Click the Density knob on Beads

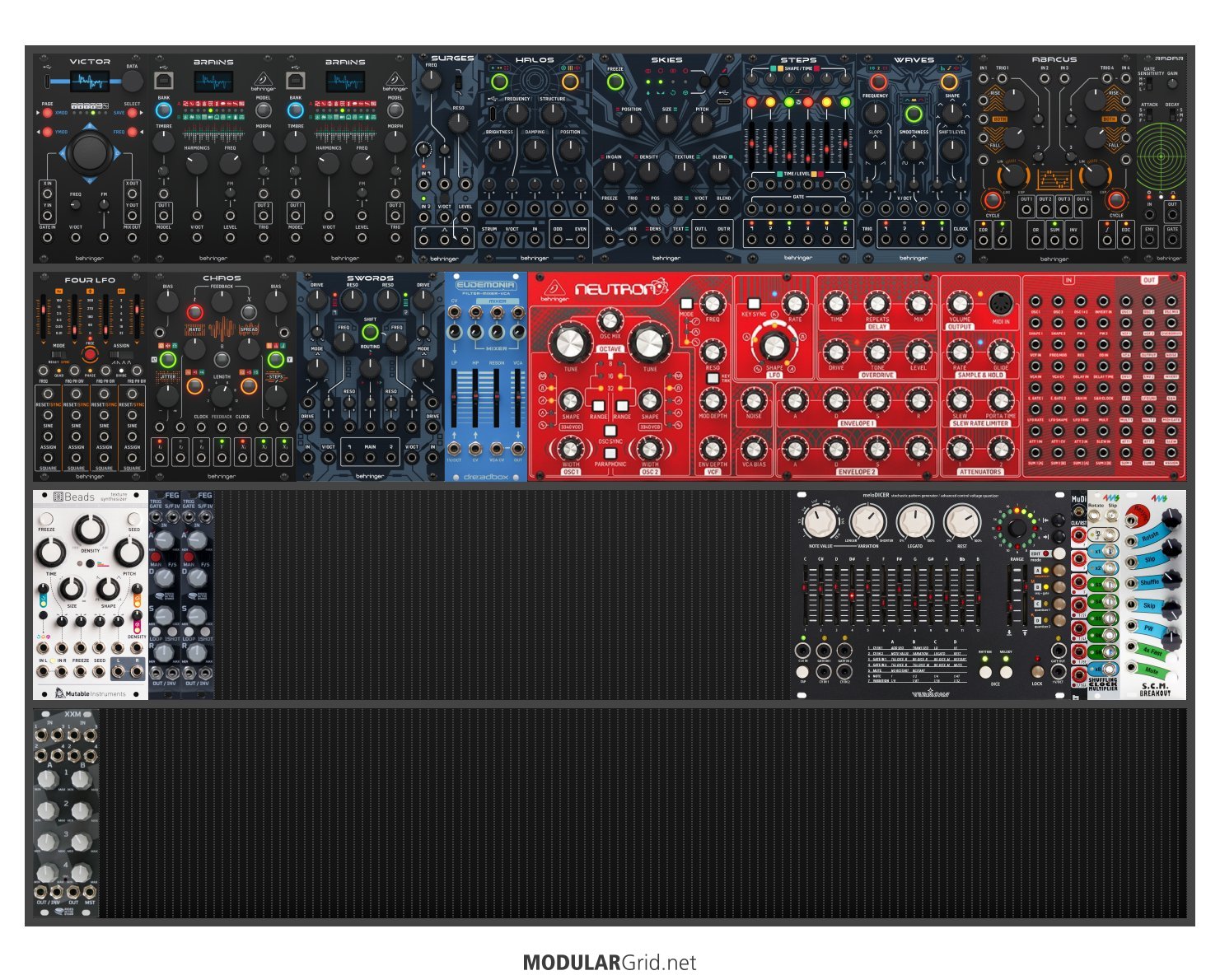point(90,529)
